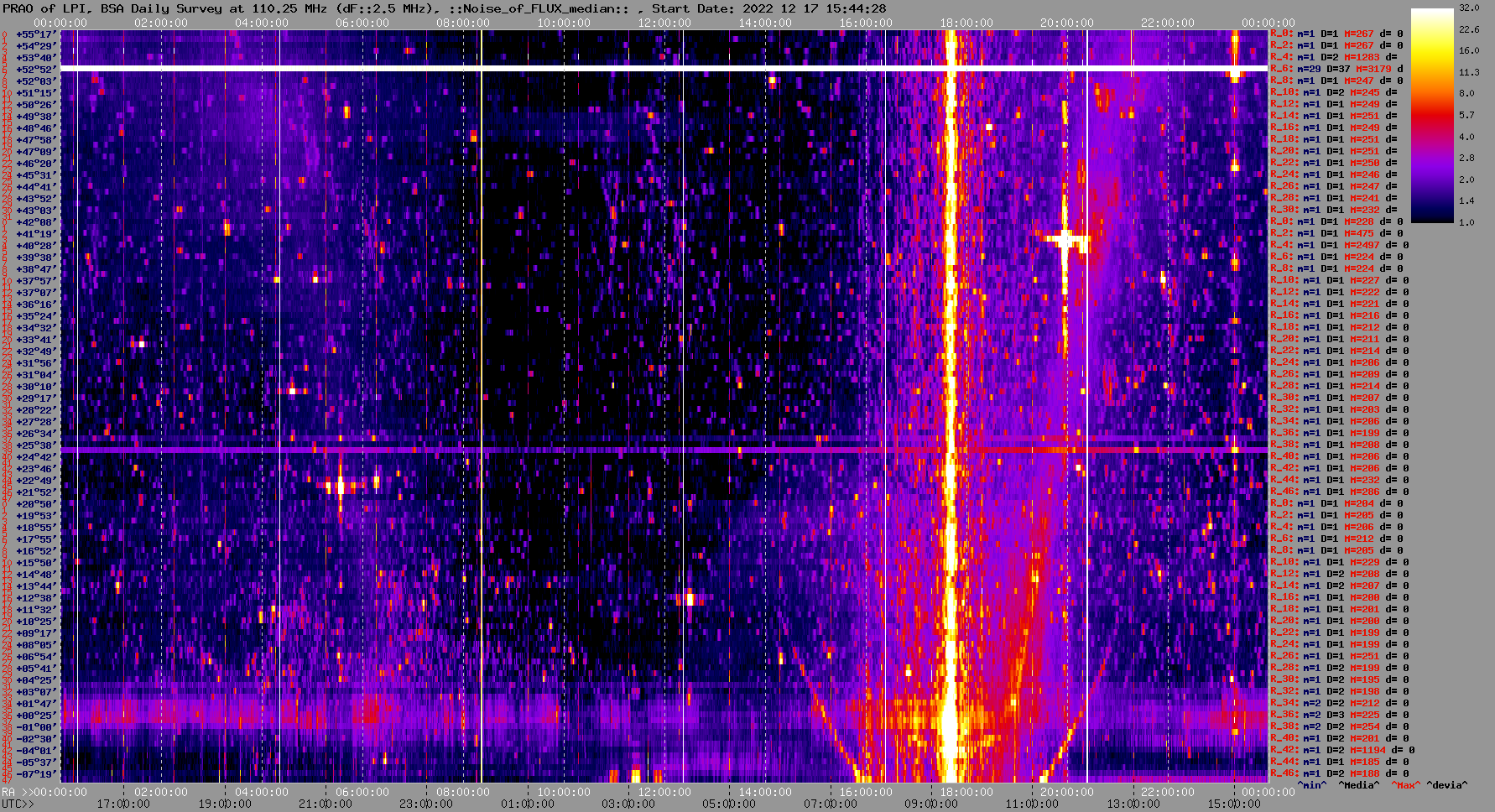
Task: Click the declination label +52°52'
Action: pyautogui.click(x=36, y=69)
